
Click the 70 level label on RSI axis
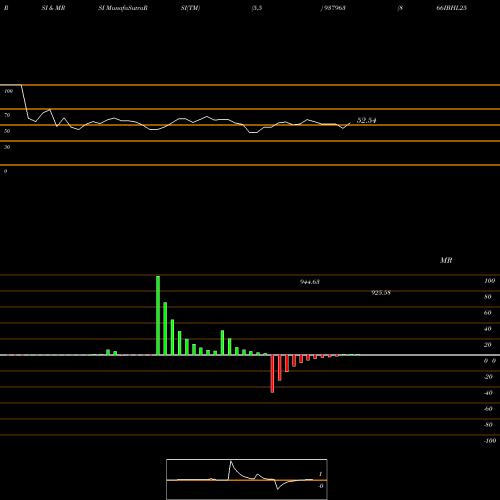click(x=7, y=115)
